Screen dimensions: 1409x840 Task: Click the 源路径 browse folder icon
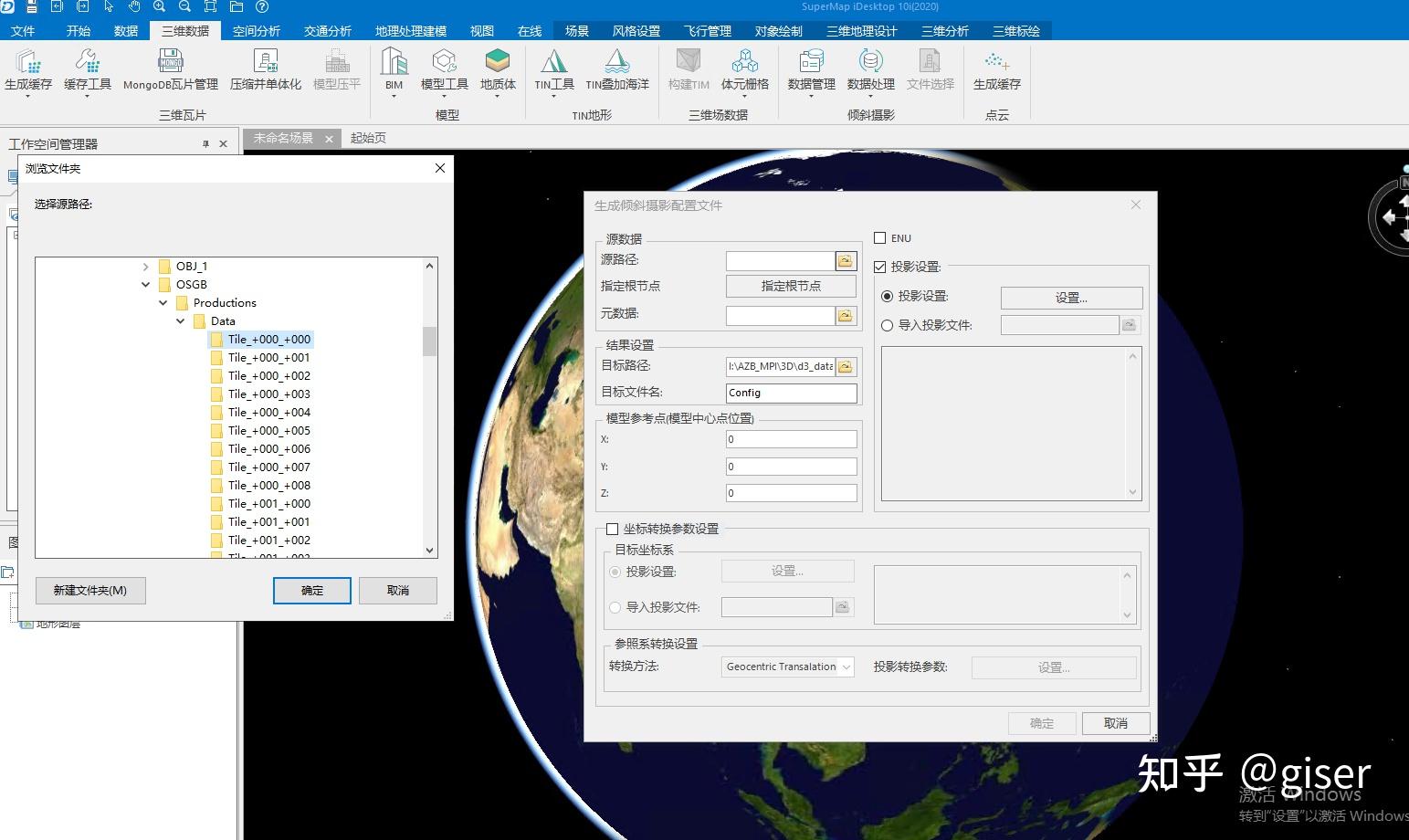[x=846, y=261]
